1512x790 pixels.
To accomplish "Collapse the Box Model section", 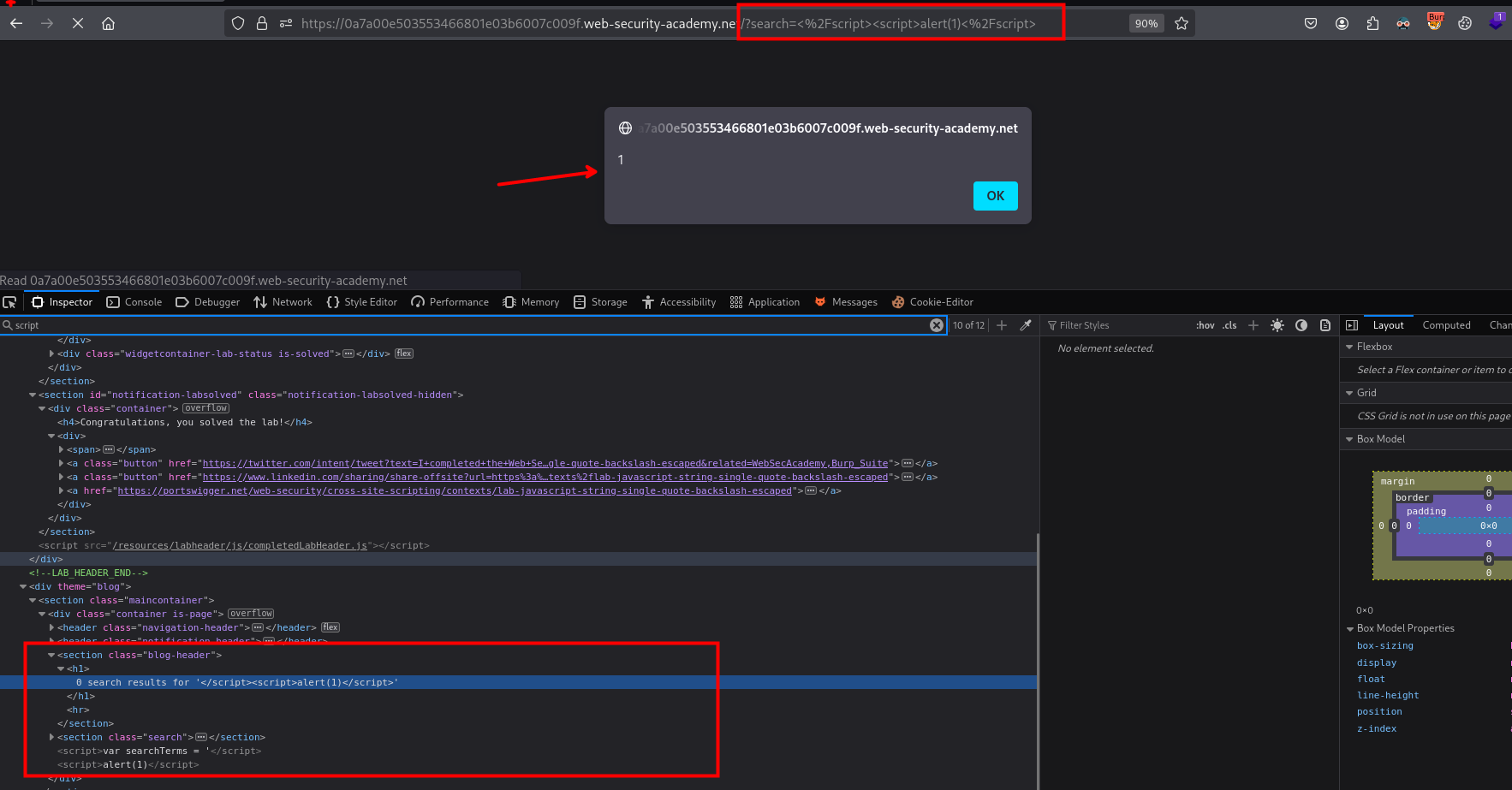I will [1349, 439].
